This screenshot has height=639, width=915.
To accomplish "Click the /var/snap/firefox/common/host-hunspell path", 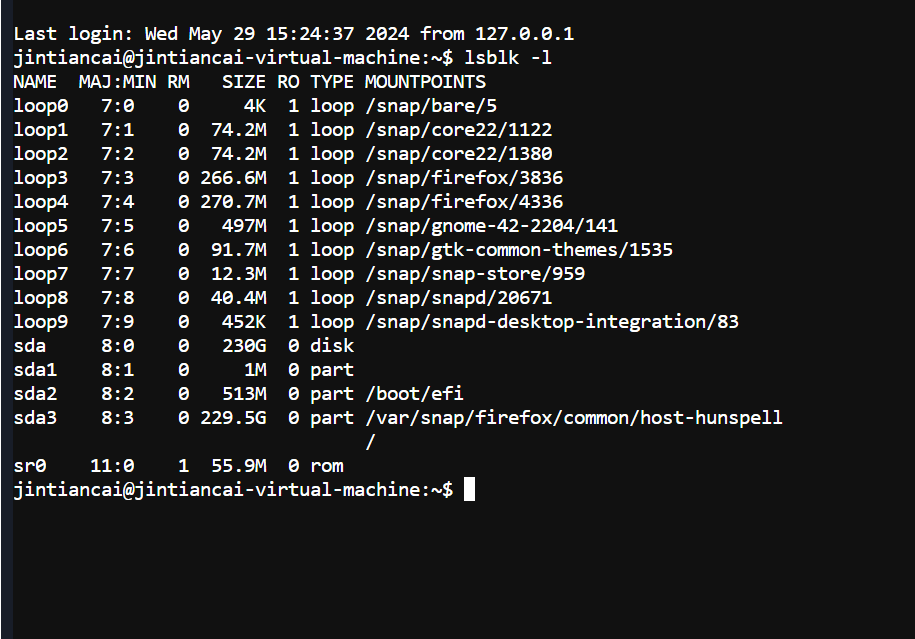I will pos(574,418).
